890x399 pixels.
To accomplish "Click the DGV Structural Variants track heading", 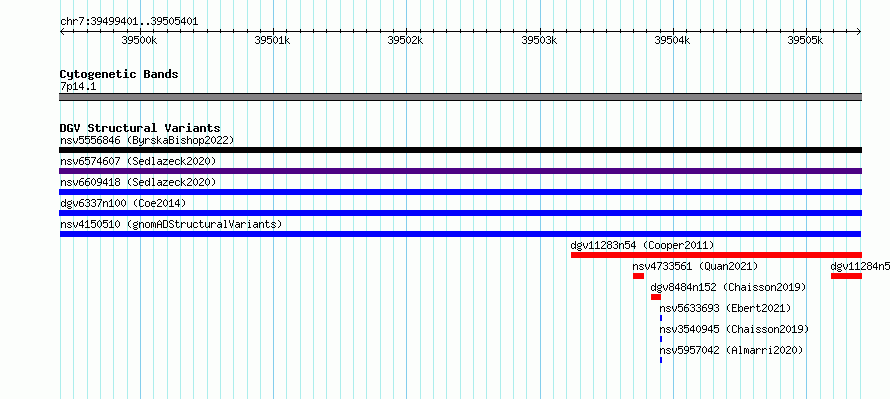I will pos(140,128).
